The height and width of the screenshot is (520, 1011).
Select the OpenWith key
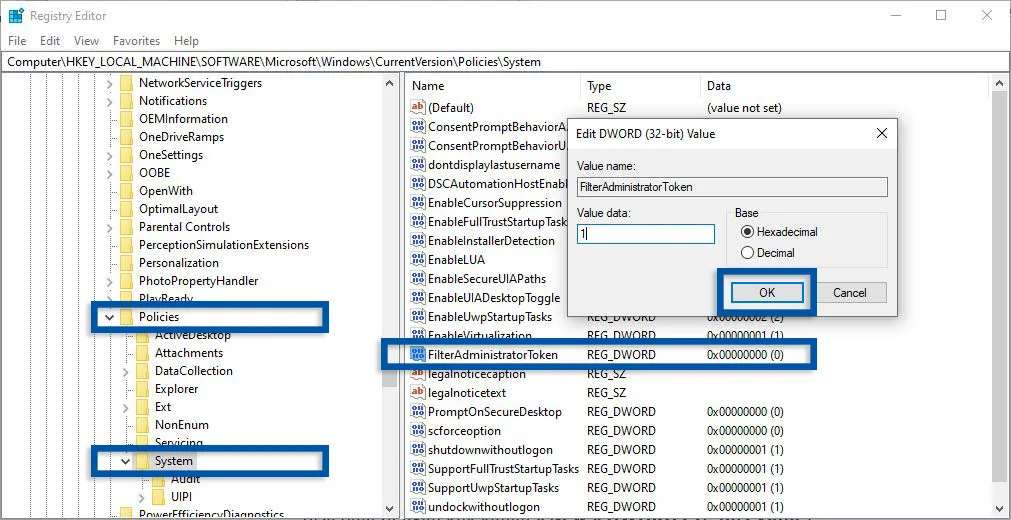click(166, 191)
